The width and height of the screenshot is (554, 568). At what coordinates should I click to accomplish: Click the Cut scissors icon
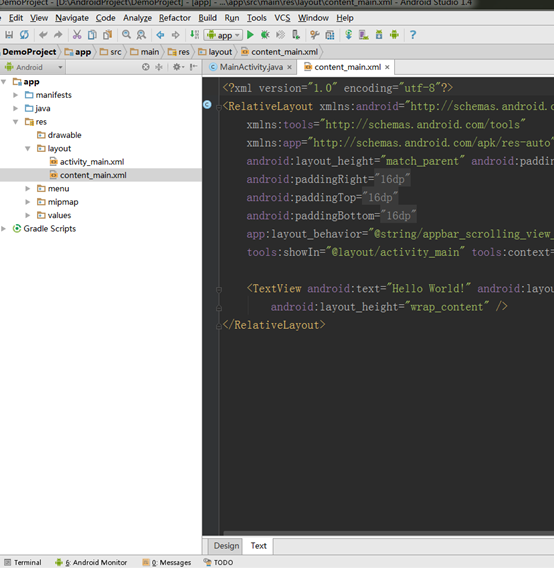(77, 35)
